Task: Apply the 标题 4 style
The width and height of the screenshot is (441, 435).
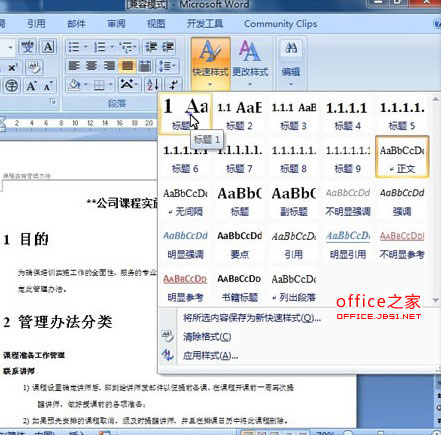Action: point(347,115)
